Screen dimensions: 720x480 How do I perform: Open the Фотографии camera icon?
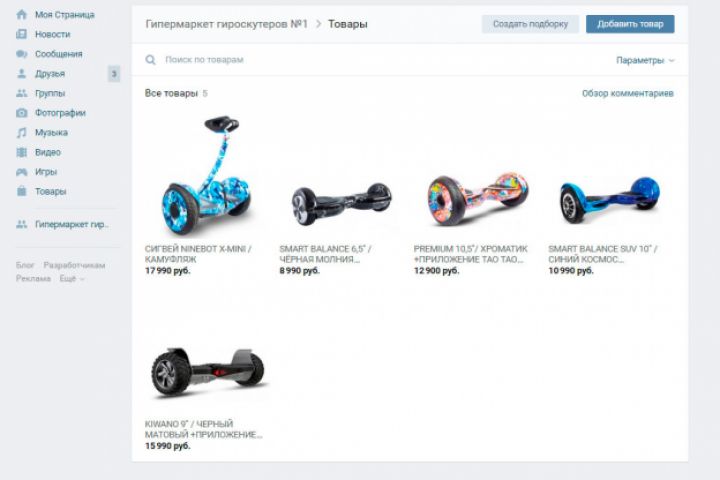pos(22,113)
